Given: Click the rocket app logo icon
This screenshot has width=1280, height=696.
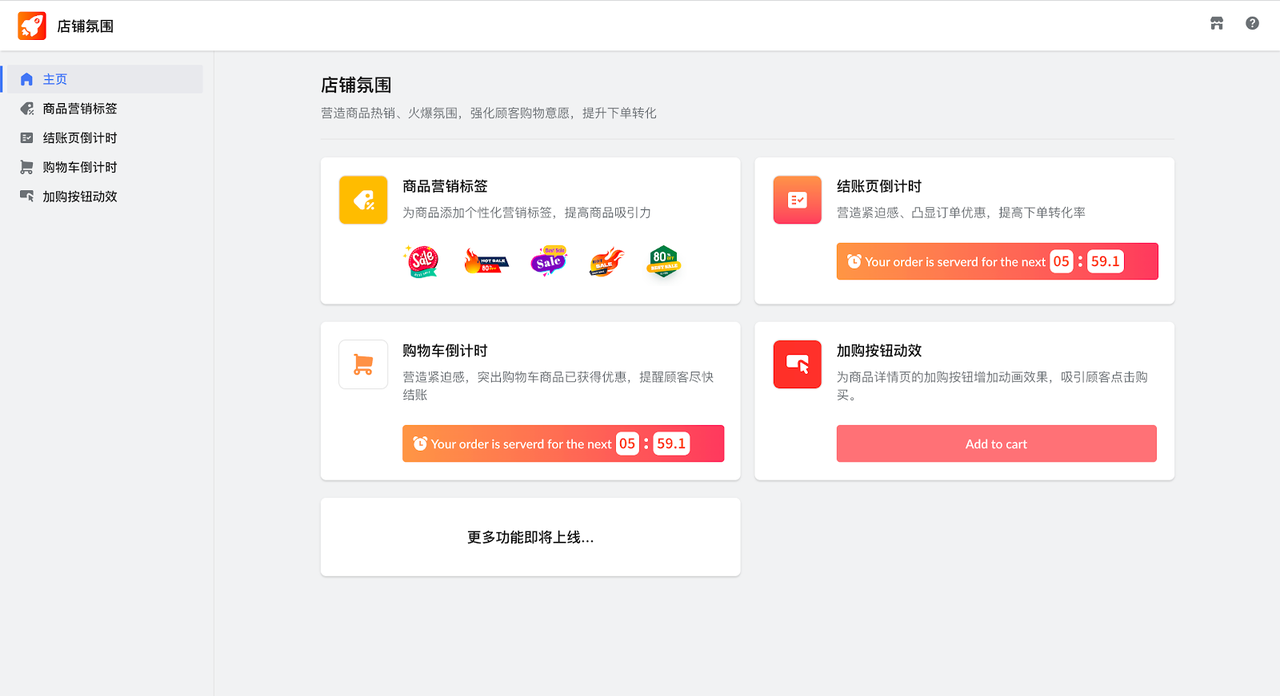Looking at the screenshot, I should pyautogui.click(x=31, y=25).
